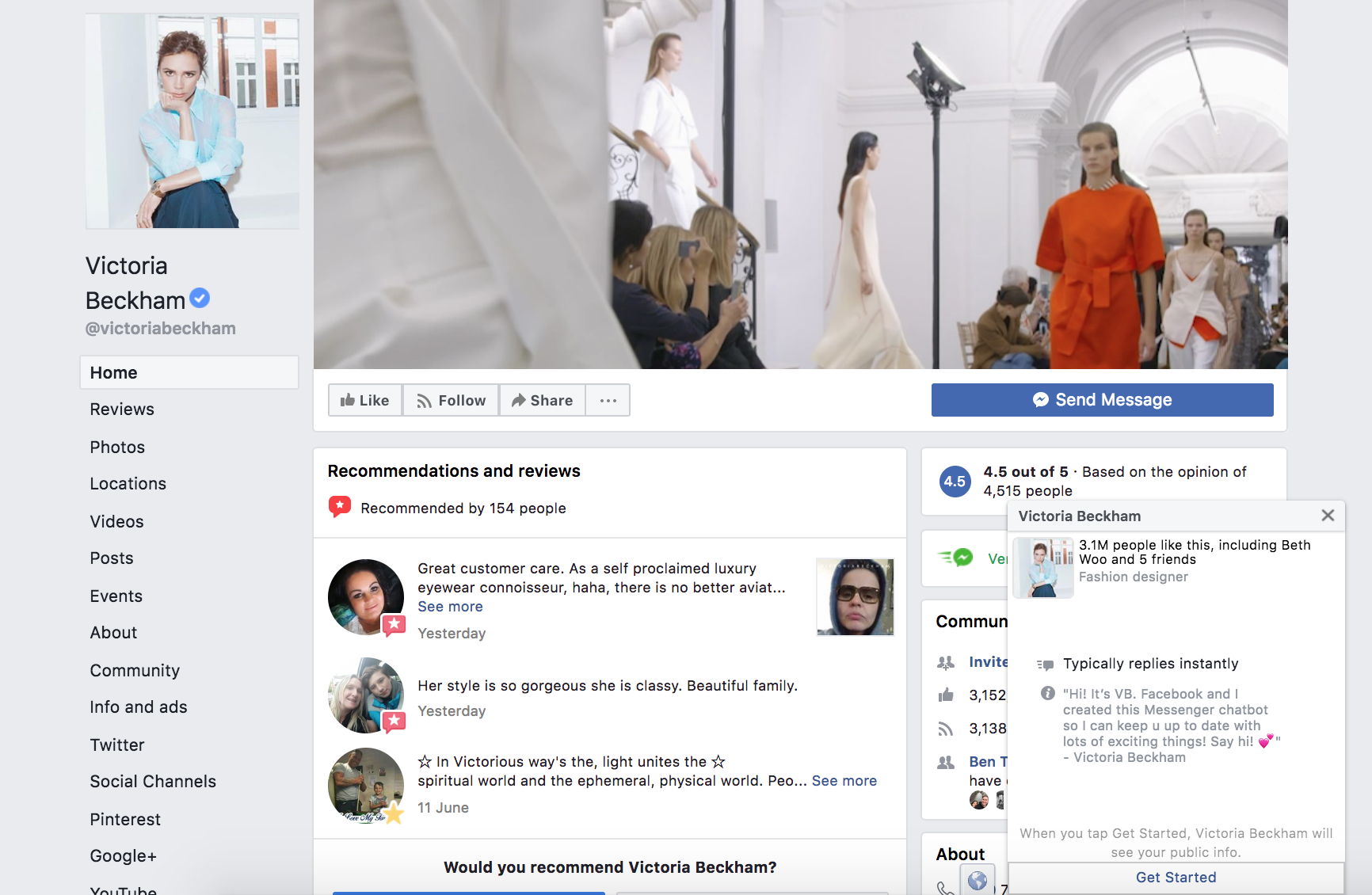Click the phone icon in About
The width and height of the screenshot is (1372, 895).
coord(945,888)
